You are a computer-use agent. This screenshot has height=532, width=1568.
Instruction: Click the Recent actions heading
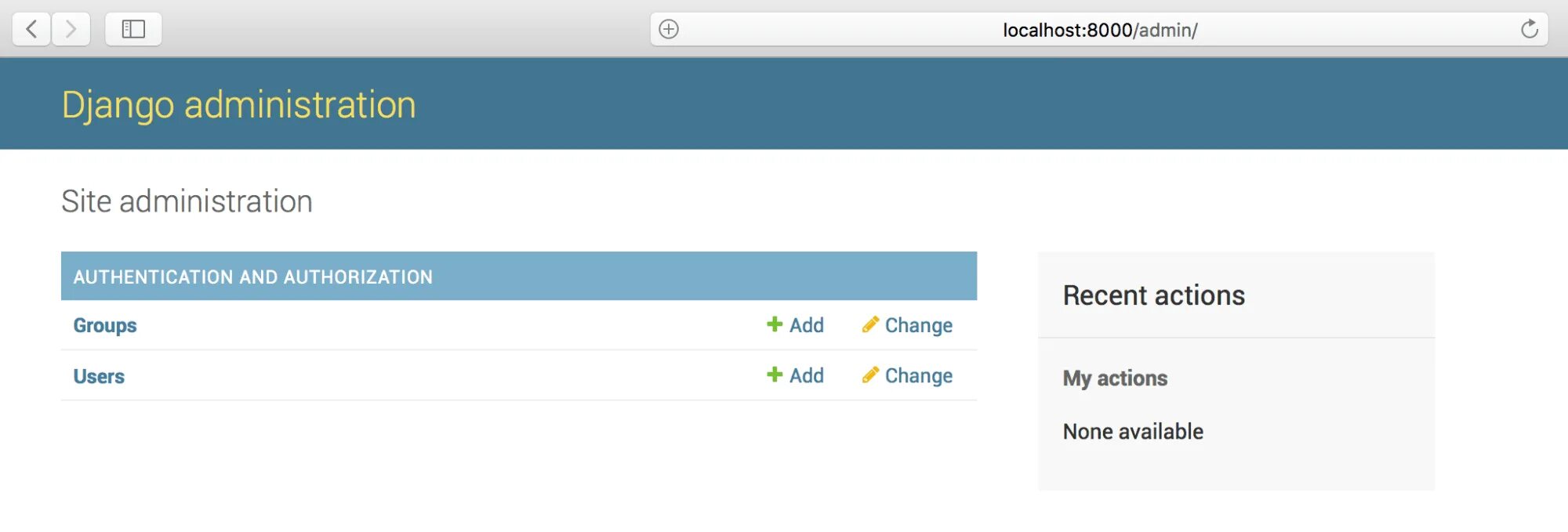tap(1154, 295)
